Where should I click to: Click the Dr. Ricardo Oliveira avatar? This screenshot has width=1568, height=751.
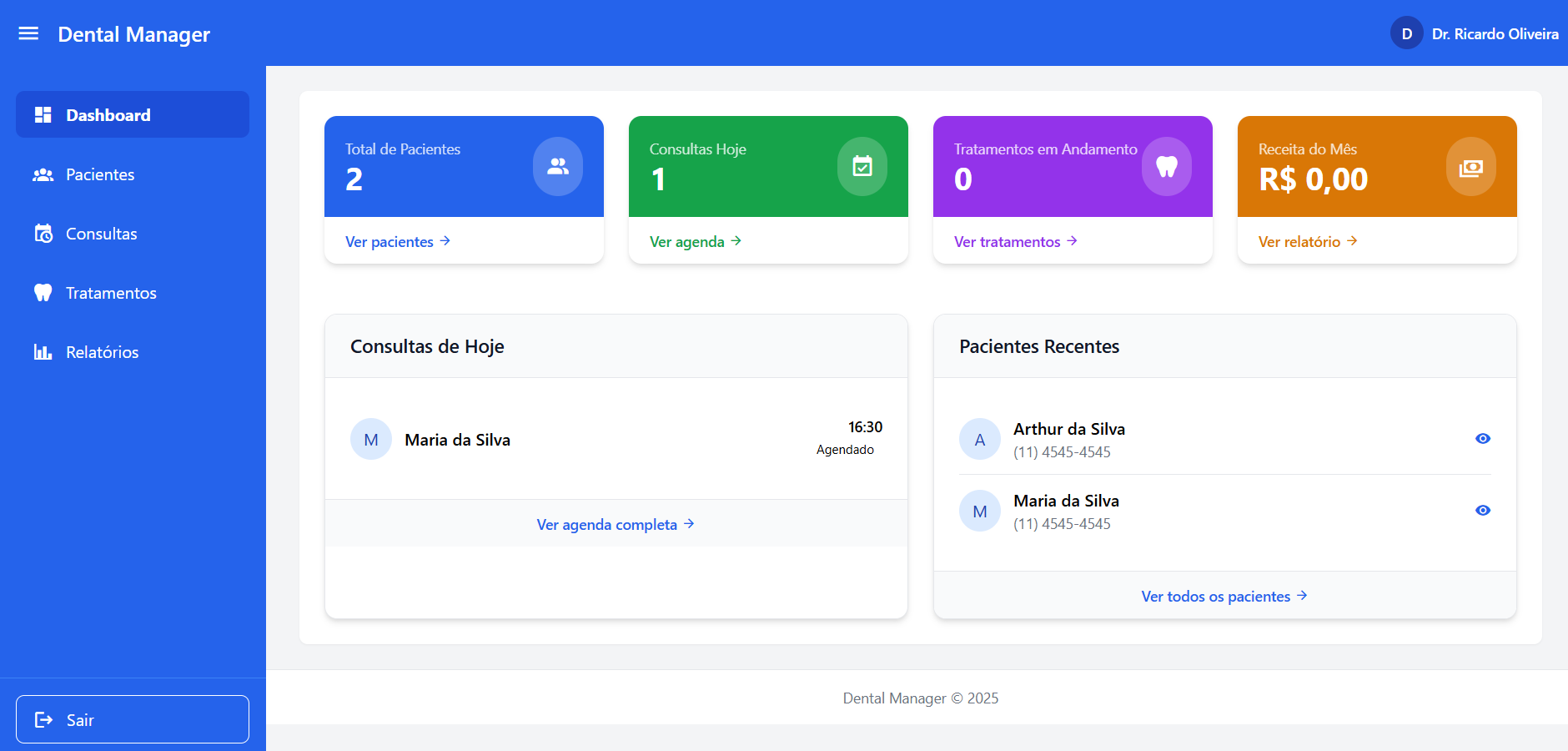click(x=1406, y=33)
